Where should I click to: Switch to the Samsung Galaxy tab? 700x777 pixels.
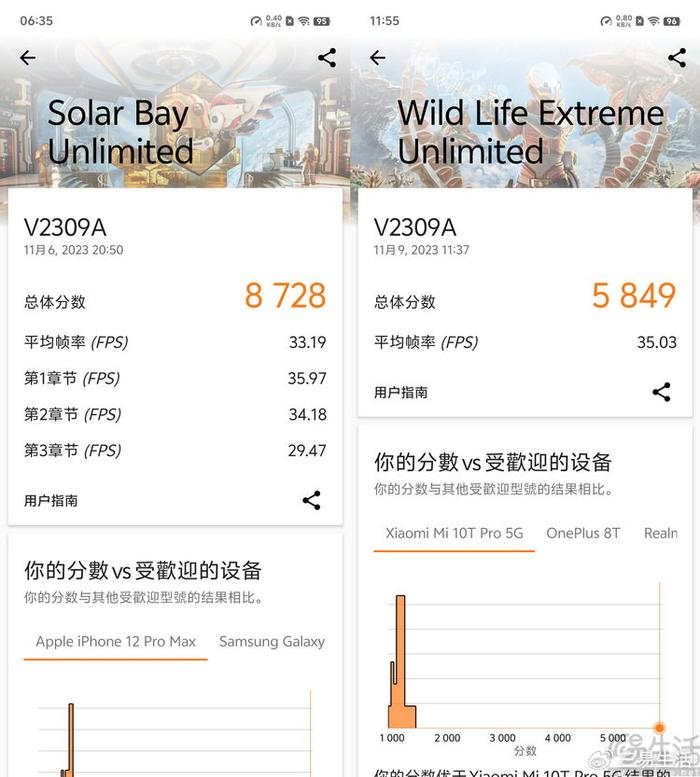tap(272, 642)
